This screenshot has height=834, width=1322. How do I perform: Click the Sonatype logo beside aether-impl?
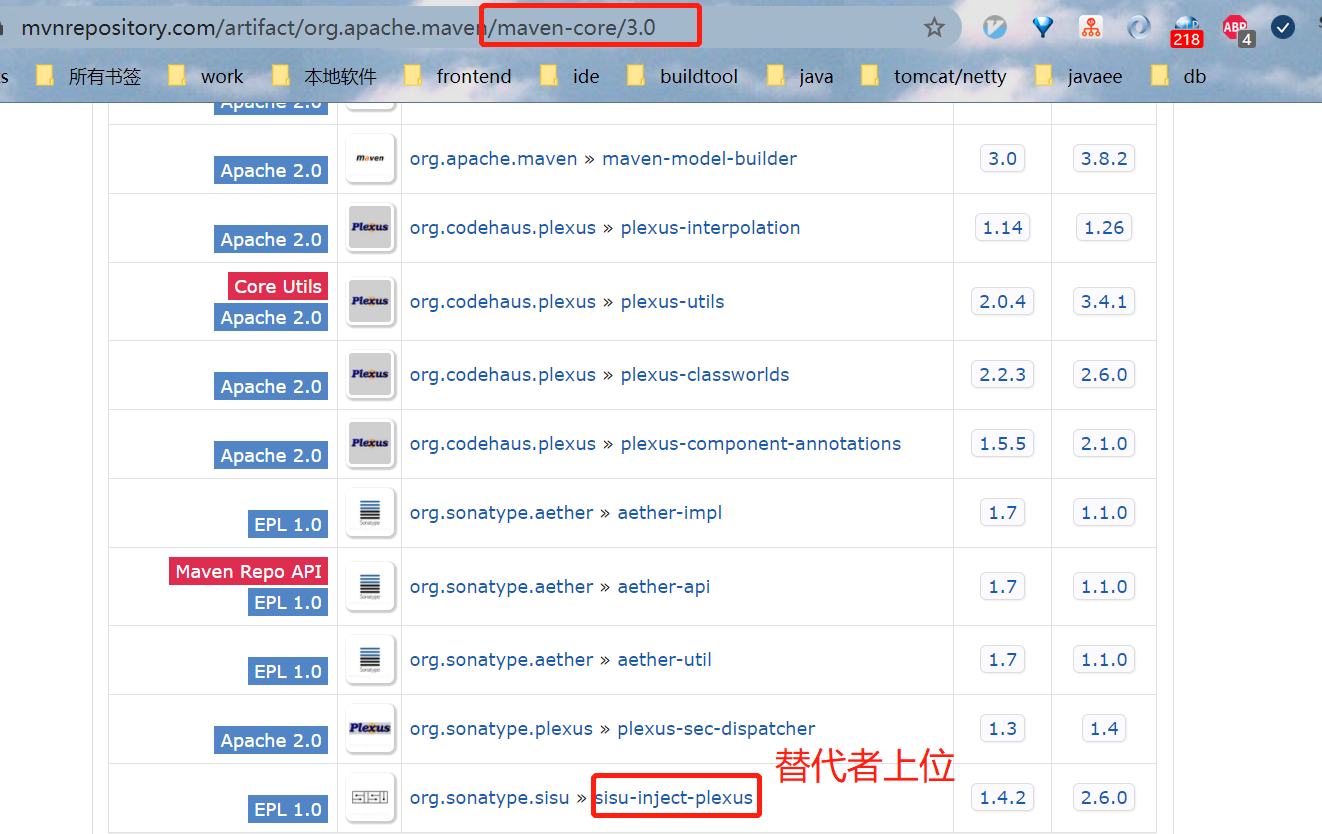click(x=370, y=512)
